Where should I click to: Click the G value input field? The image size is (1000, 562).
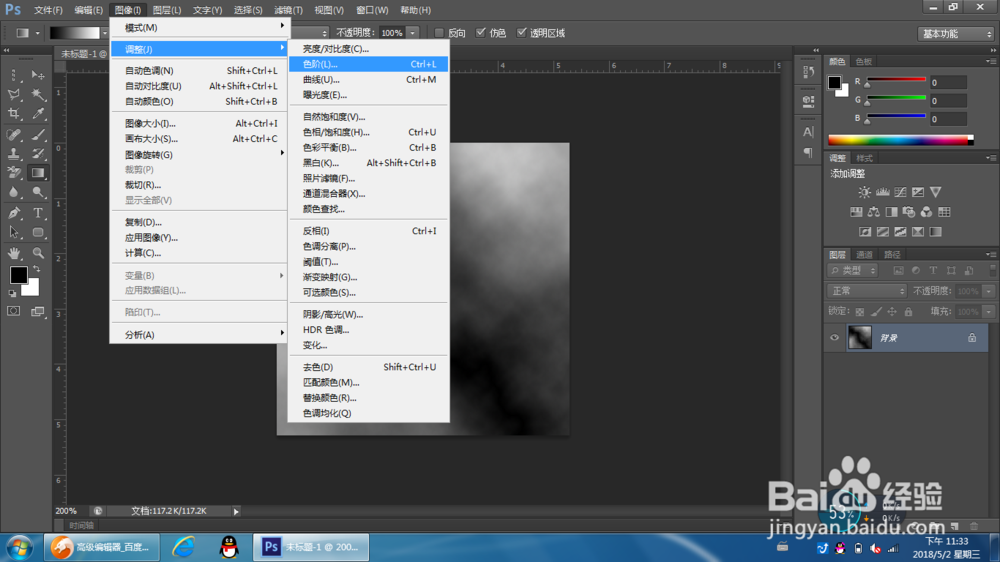click(948, 101)
